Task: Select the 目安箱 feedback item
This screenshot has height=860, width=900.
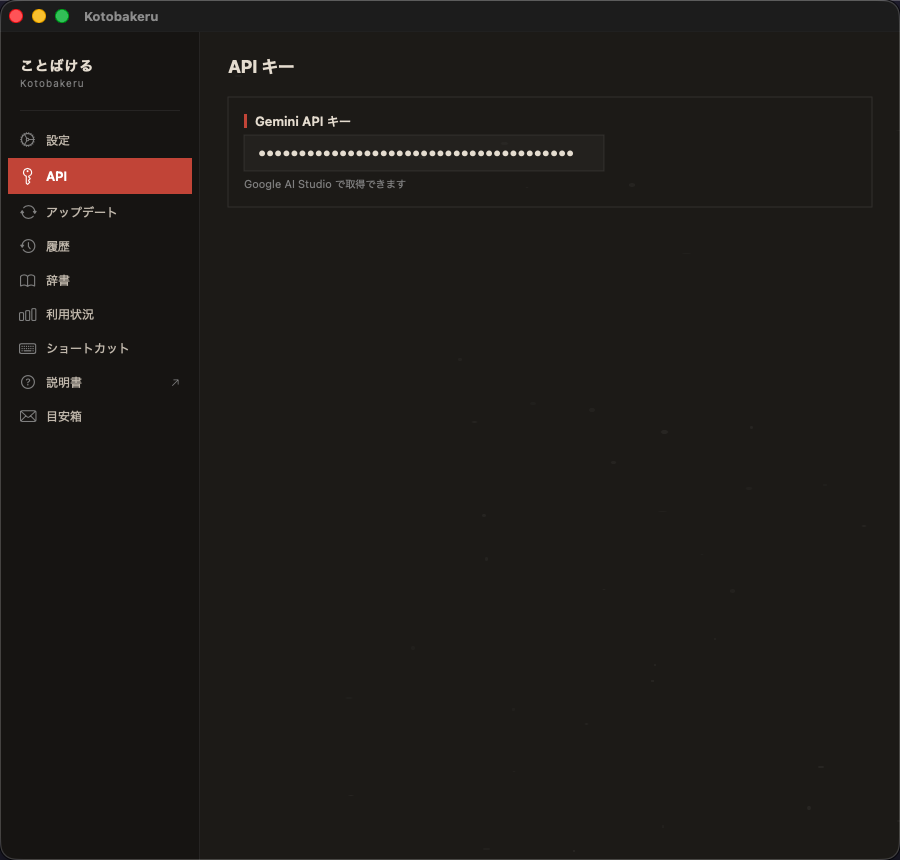Action: click(64, 416)
